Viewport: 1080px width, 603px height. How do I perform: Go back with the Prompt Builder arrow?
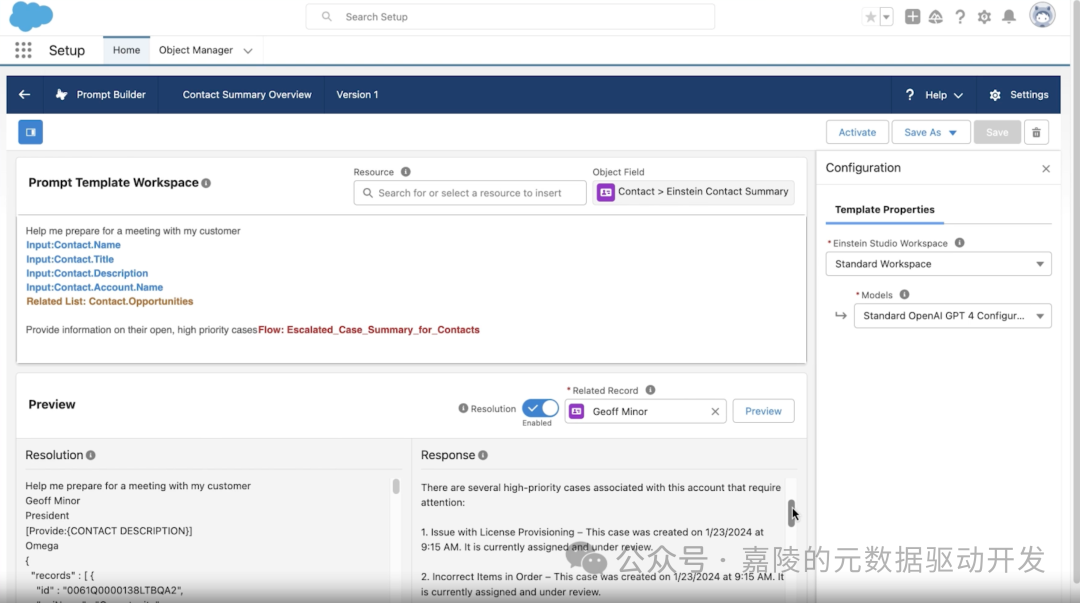25,94
